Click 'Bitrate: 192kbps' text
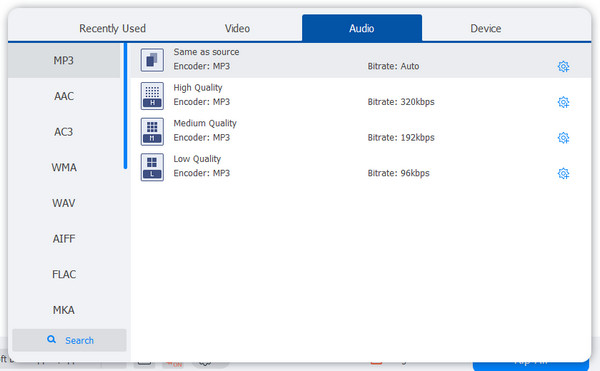 tap(401, 137)
